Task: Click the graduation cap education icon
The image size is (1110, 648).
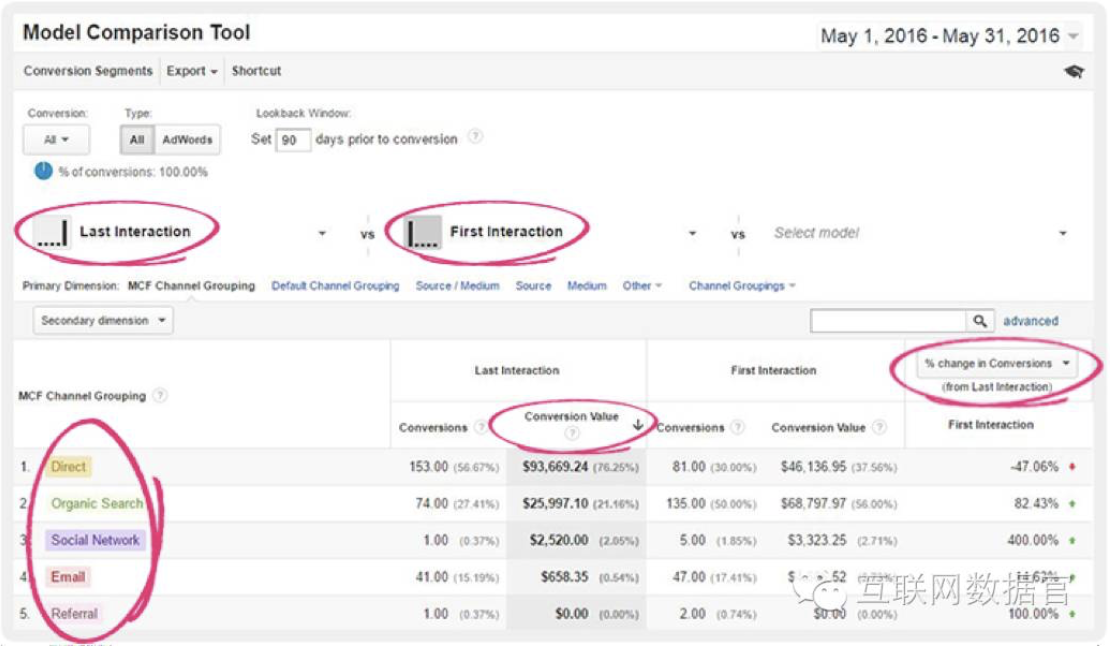Action: 1074,72
